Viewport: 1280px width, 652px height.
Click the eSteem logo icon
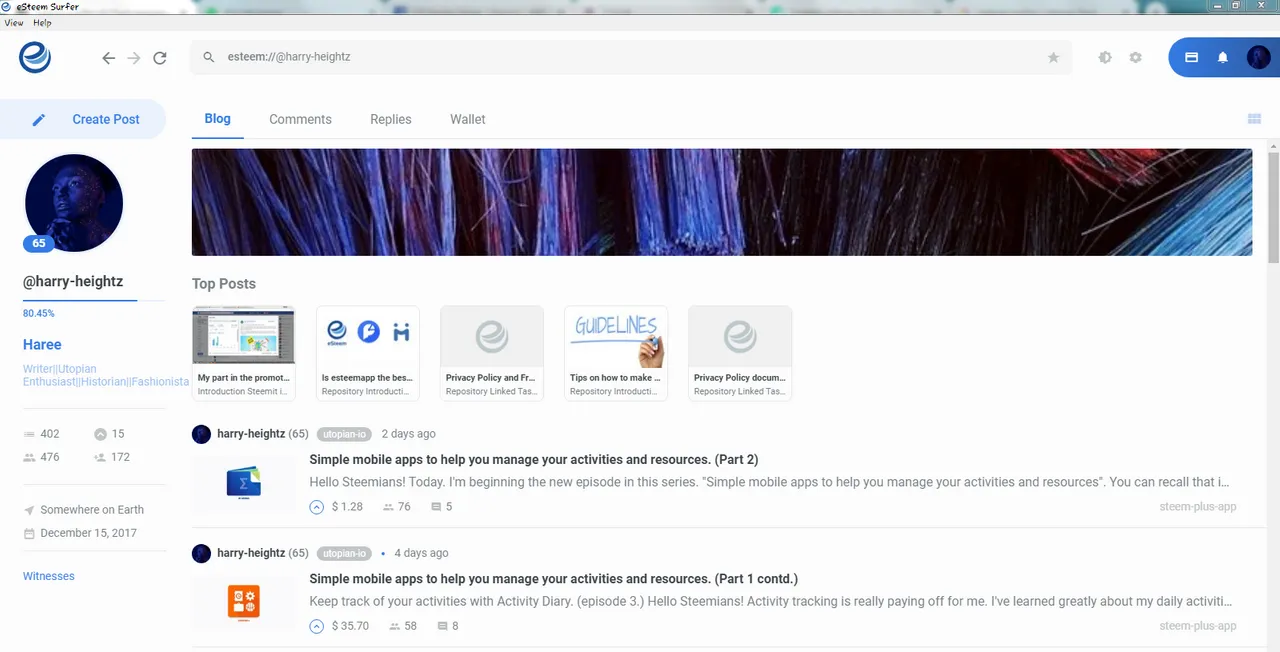pyautogui.click(x=35, y=58)
